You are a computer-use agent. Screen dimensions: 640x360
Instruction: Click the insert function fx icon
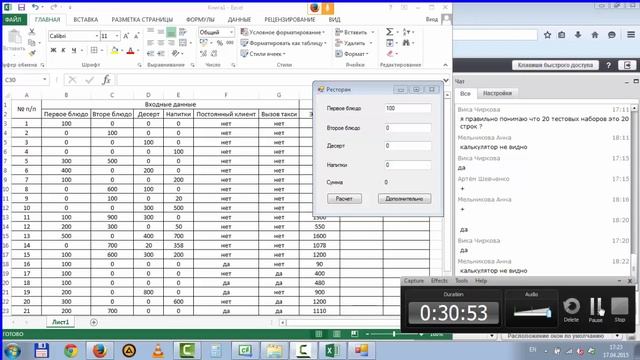tap(107, 80)
